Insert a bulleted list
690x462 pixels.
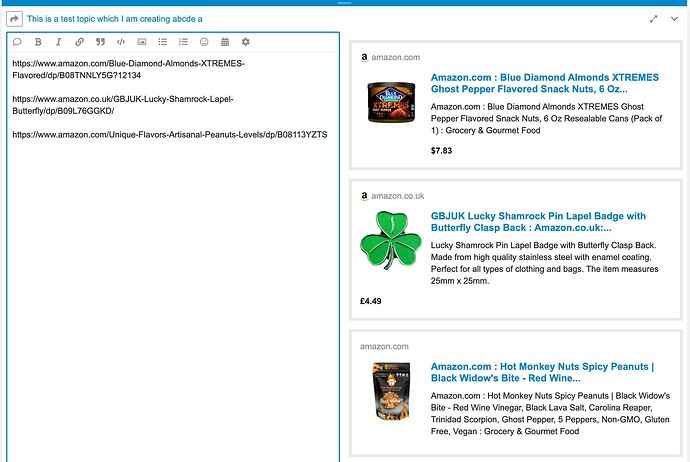point(163,42)
